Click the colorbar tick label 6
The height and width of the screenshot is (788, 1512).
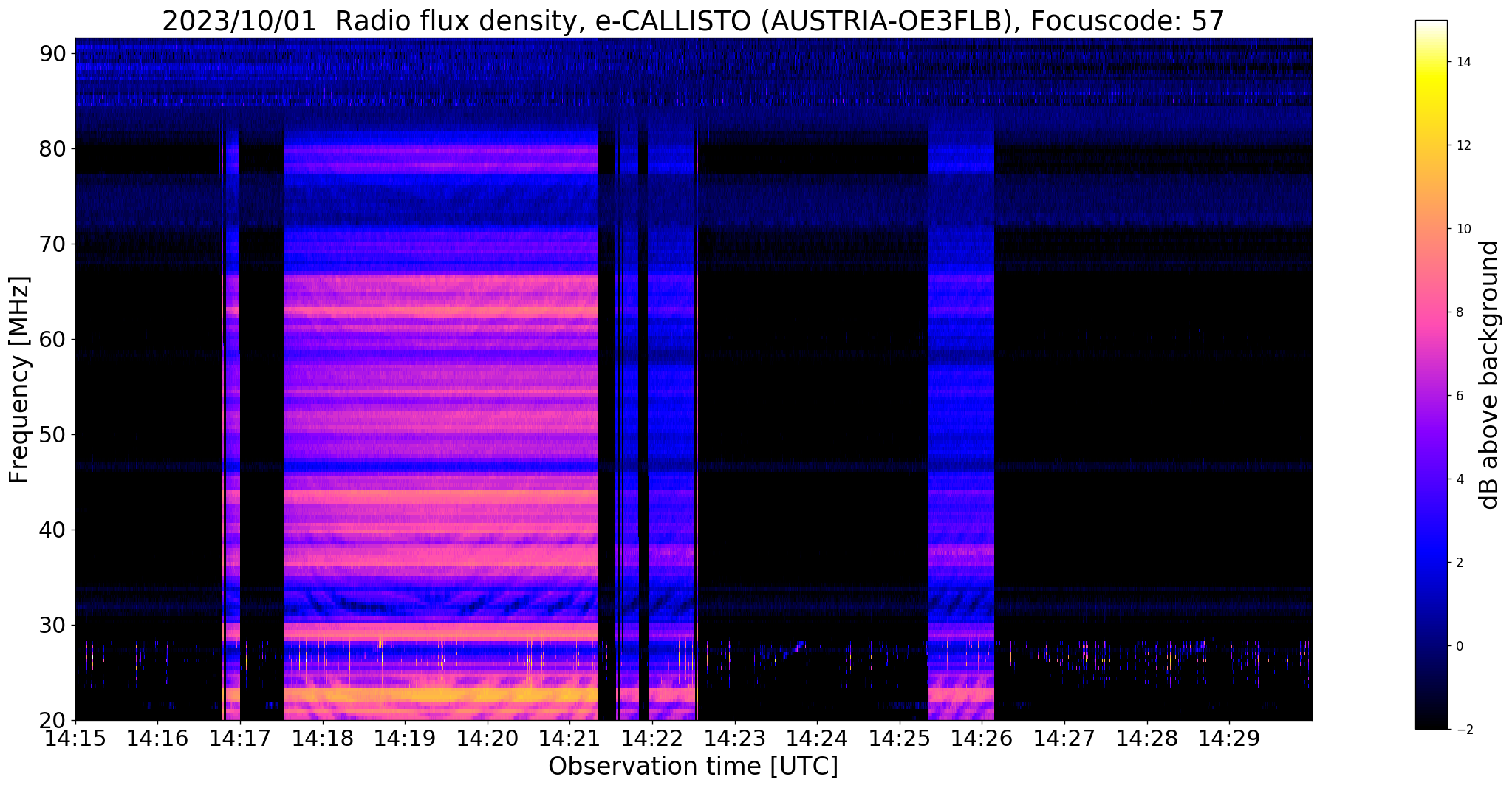(x=1459, y=396)
